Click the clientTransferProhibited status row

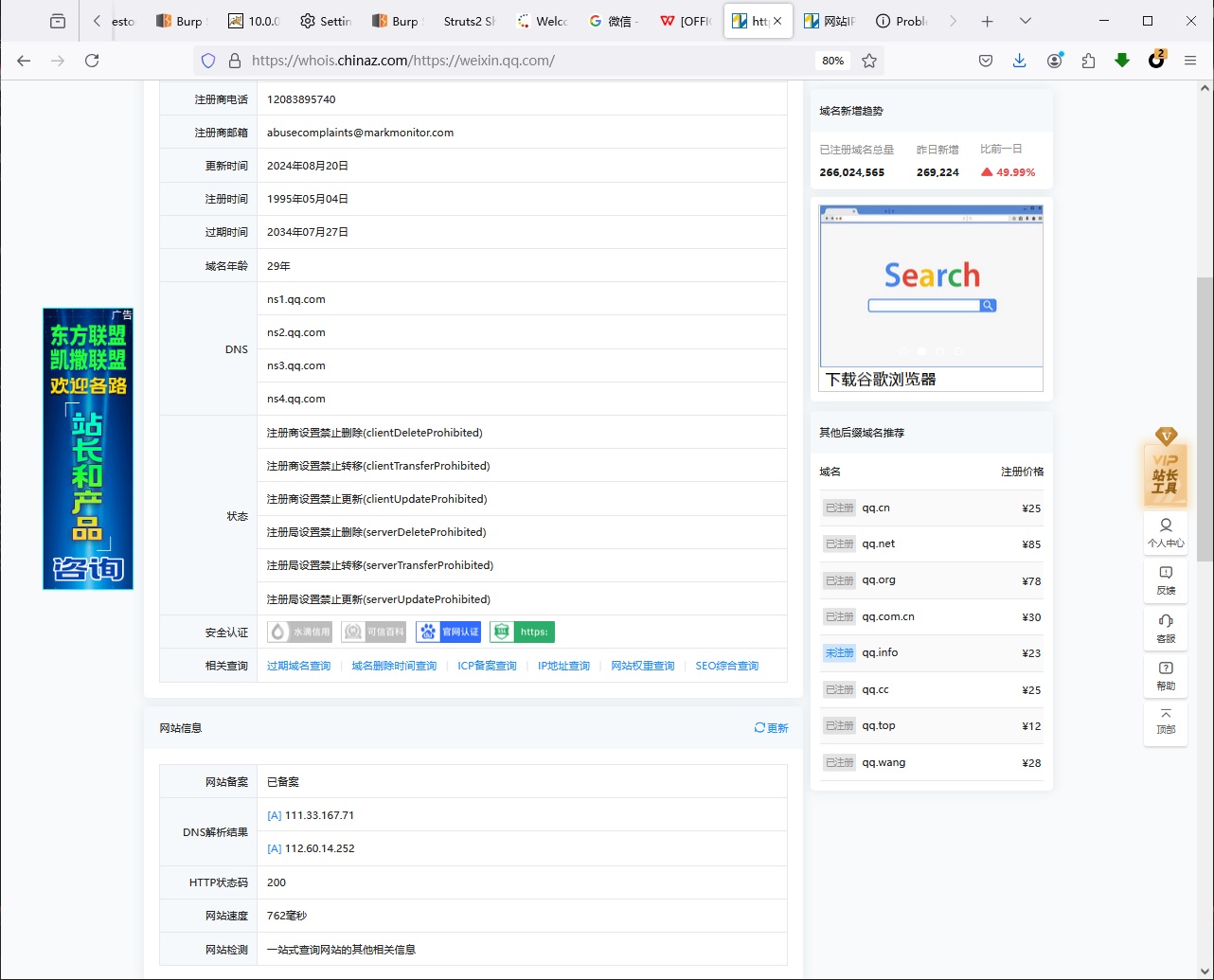[522, 466]
